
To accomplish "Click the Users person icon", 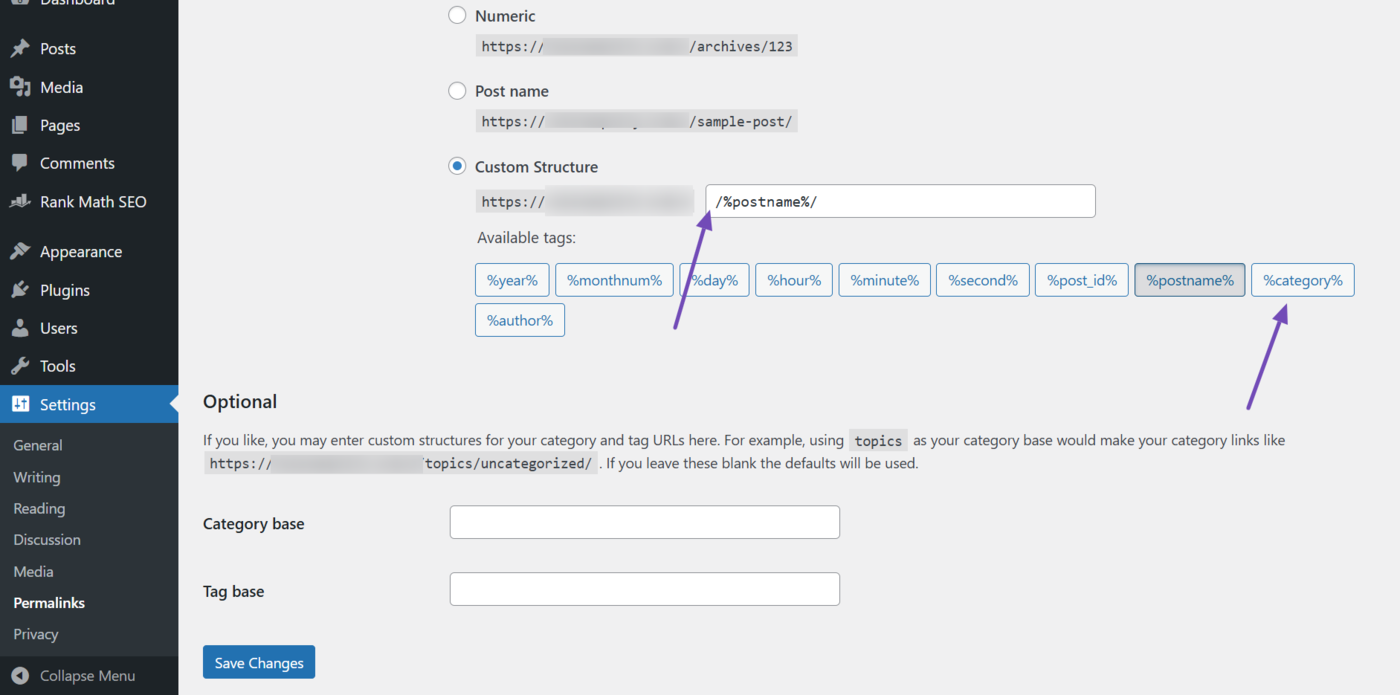I will click(20, 328).
